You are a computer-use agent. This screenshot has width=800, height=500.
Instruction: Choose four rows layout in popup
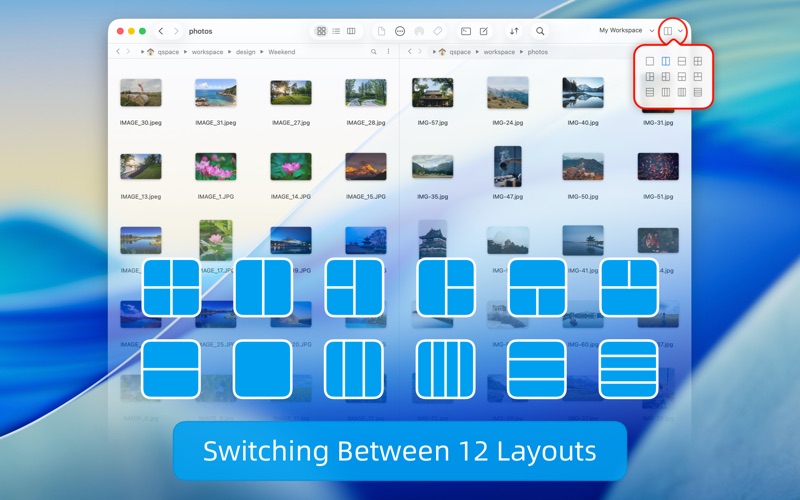click(698, 92)
